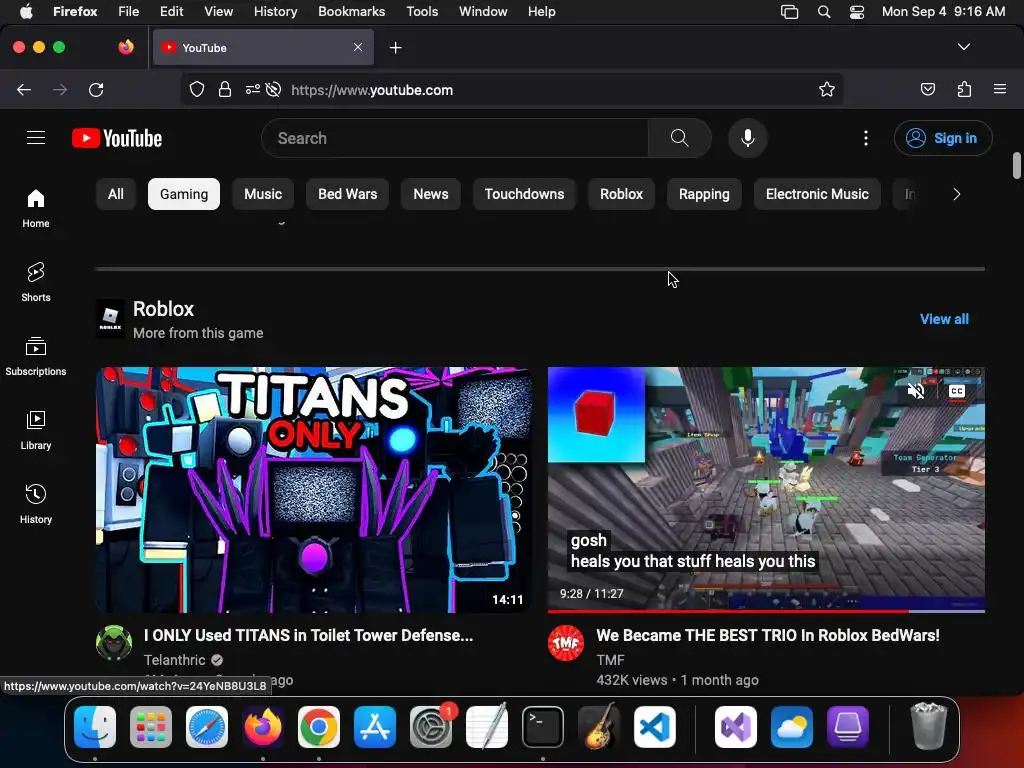Reload the current page
1024x768 pixels.
tap(96, 89)
